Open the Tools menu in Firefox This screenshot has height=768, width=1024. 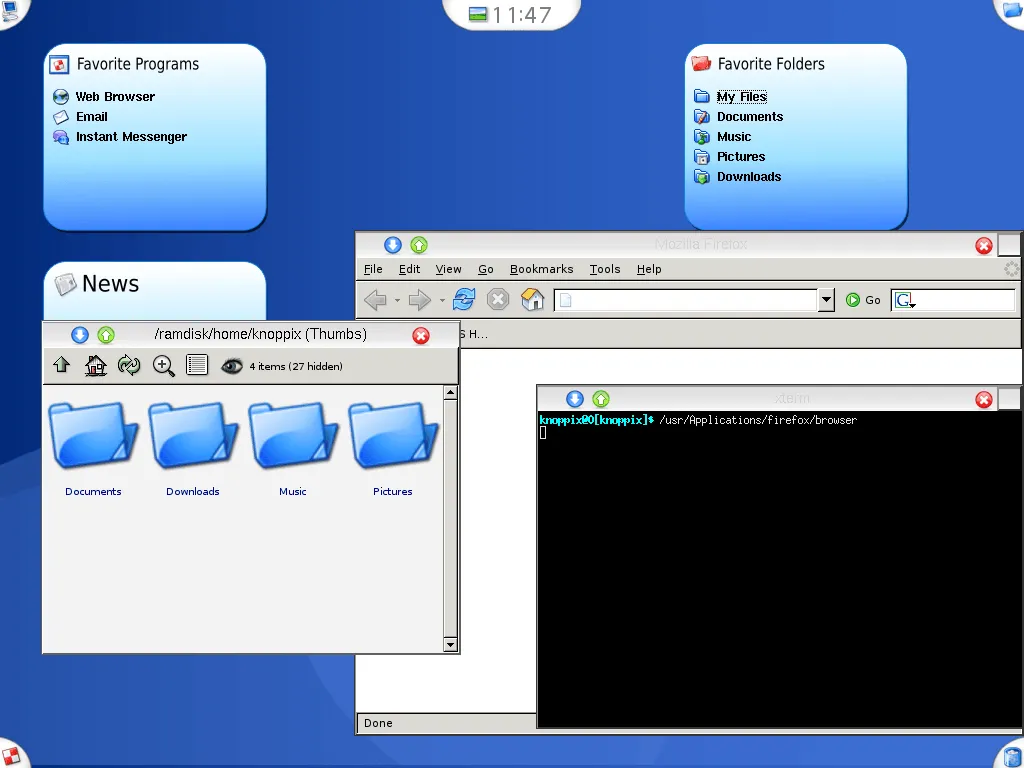pos(604,268)
